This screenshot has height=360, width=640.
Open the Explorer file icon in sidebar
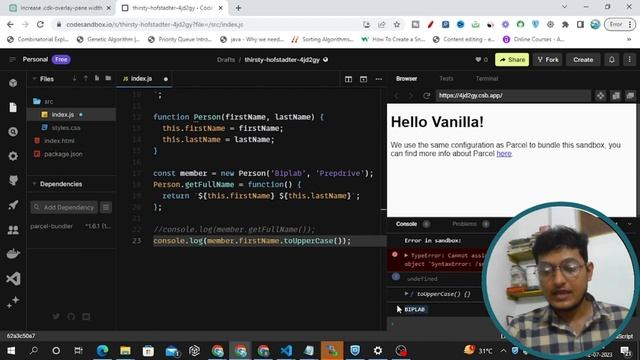(x=13, y=107)
